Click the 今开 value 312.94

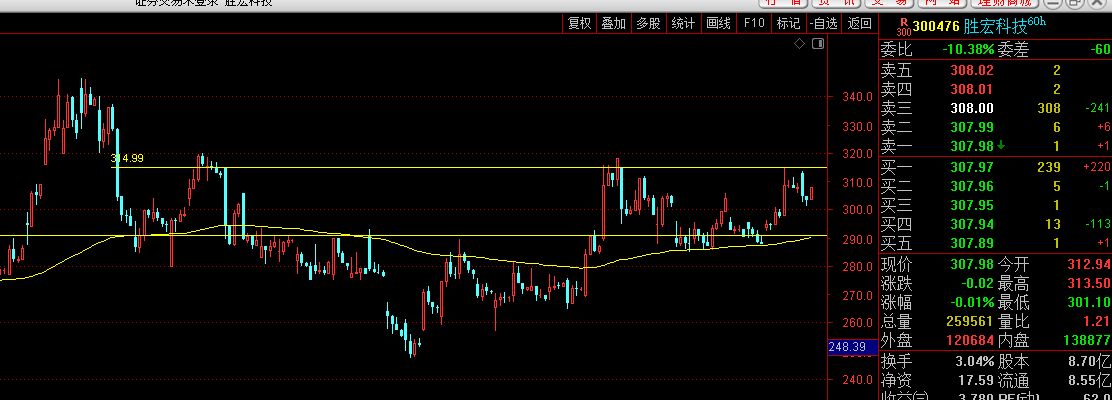tap(1089, 265)
